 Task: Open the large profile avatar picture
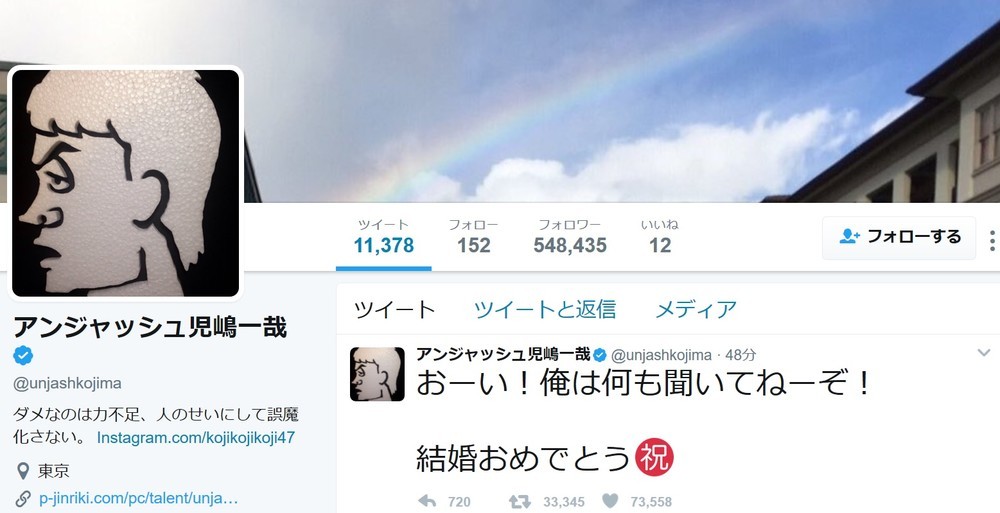point(126,183)
